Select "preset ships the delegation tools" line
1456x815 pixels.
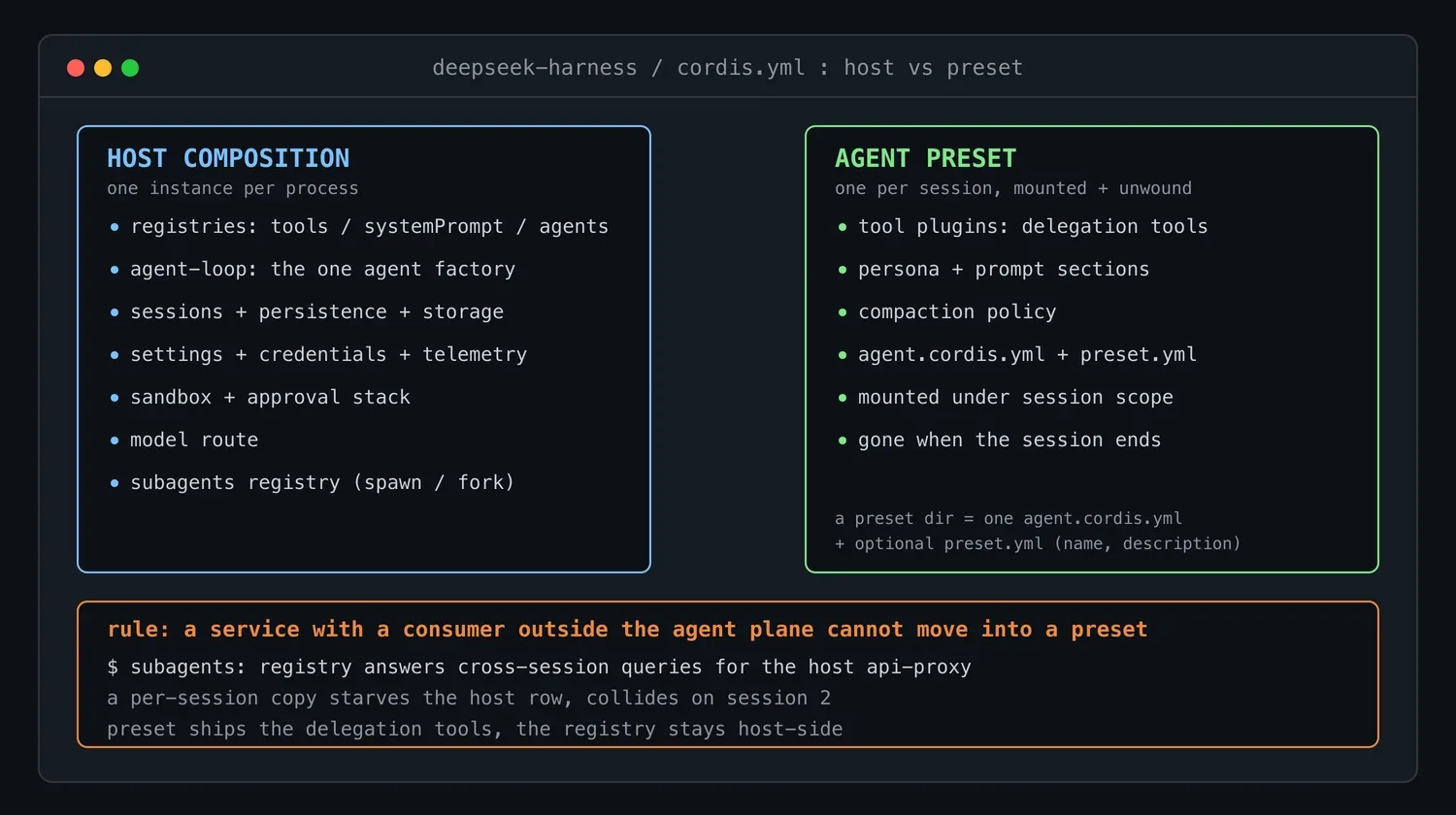(475, 730)
